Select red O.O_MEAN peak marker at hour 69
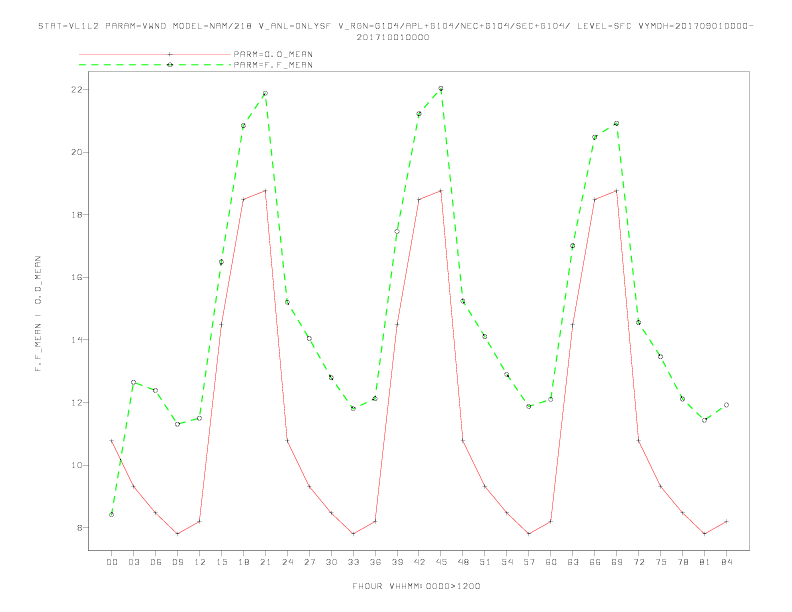Viewport: 792px width, 612px height. [x=616, y=190]
